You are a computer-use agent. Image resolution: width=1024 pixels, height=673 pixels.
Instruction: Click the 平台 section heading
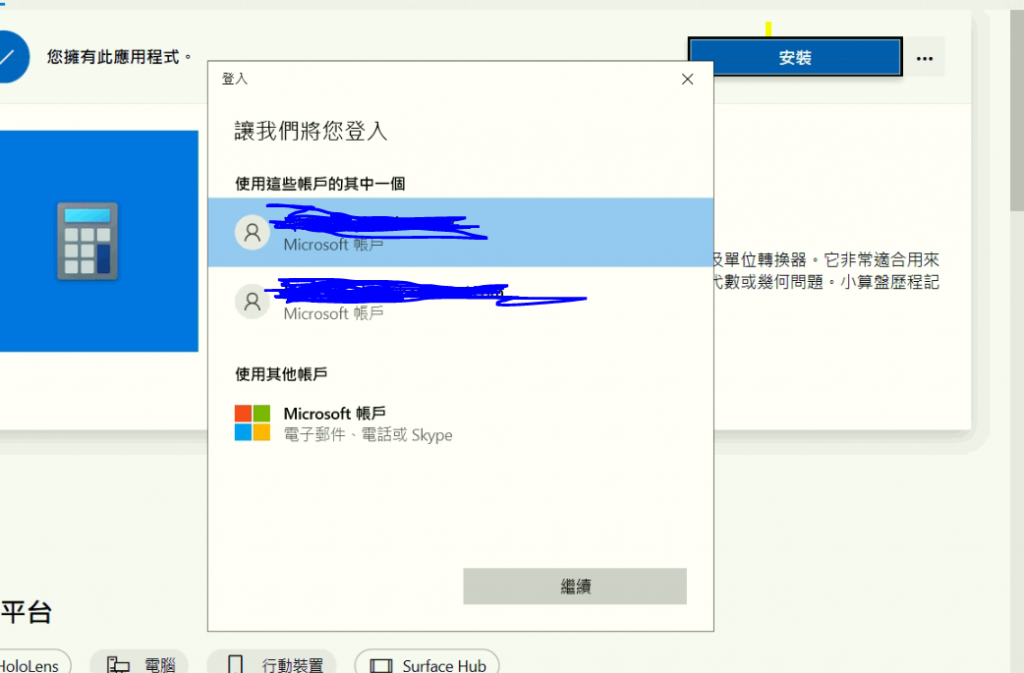pos(26,612)
